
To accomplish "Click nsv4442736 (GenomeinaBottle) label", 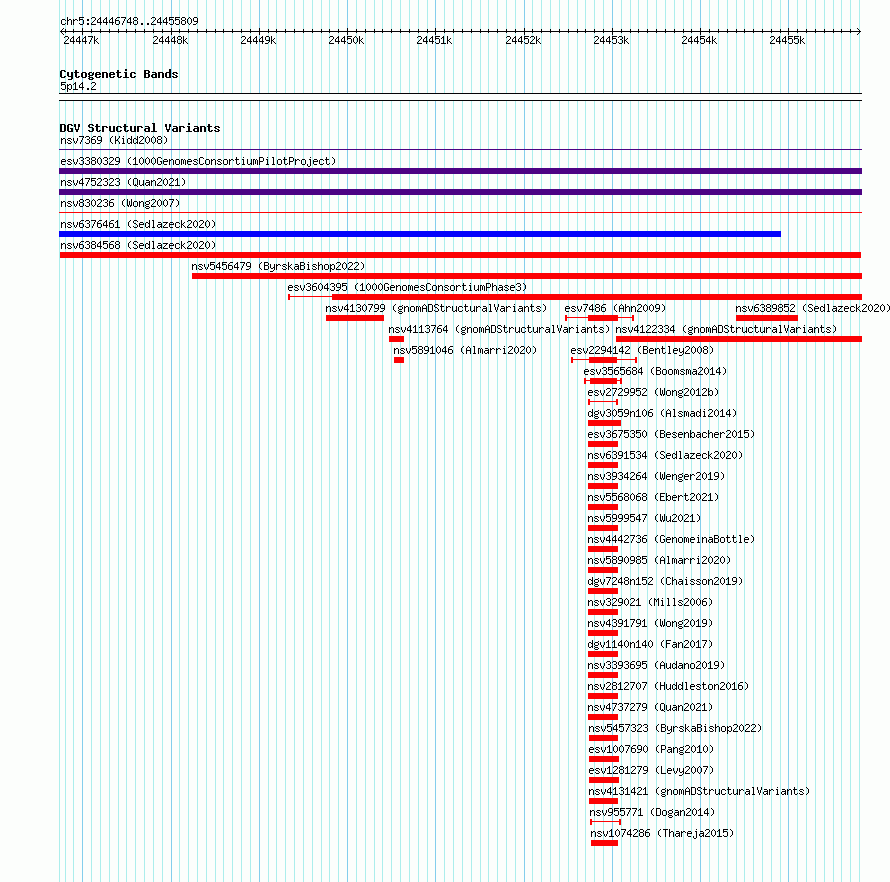I will (x=671, y=539).
